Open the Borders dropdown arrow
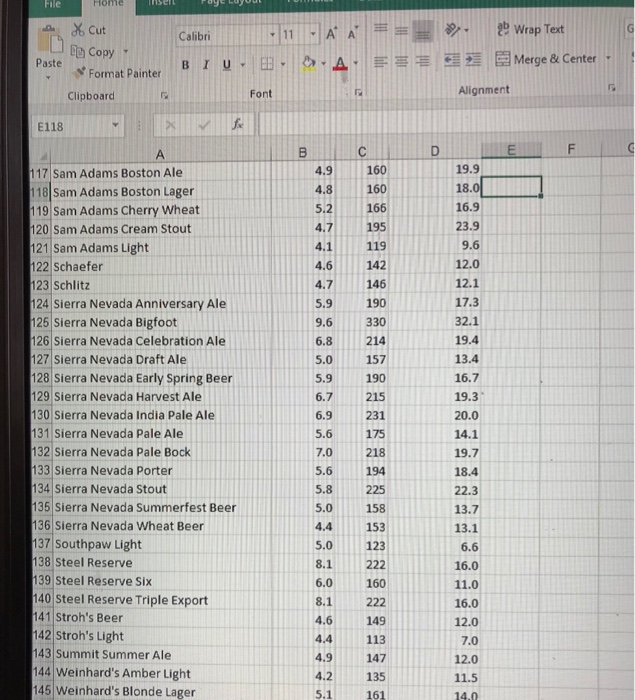This screenshot has height=700, width=635. [x=283, y=64]
